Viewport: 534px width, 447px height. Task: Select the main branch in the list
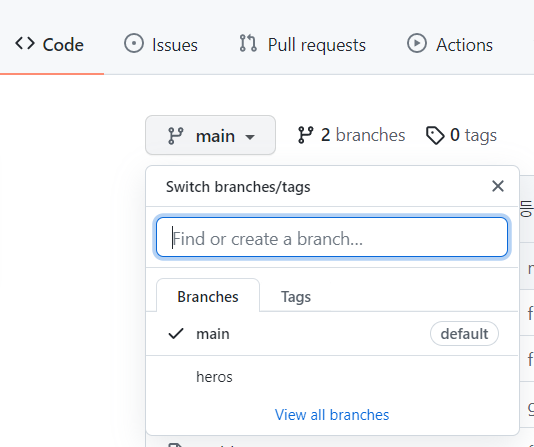(332, 334)
